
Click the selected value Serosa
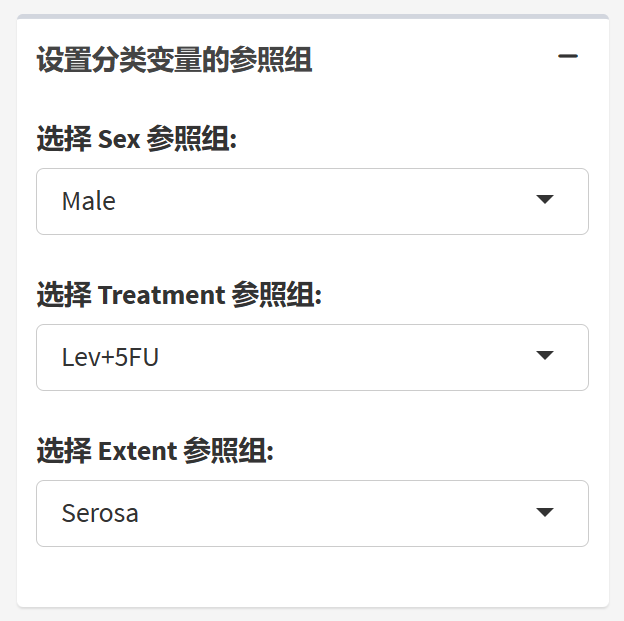[x=100, y=513]
